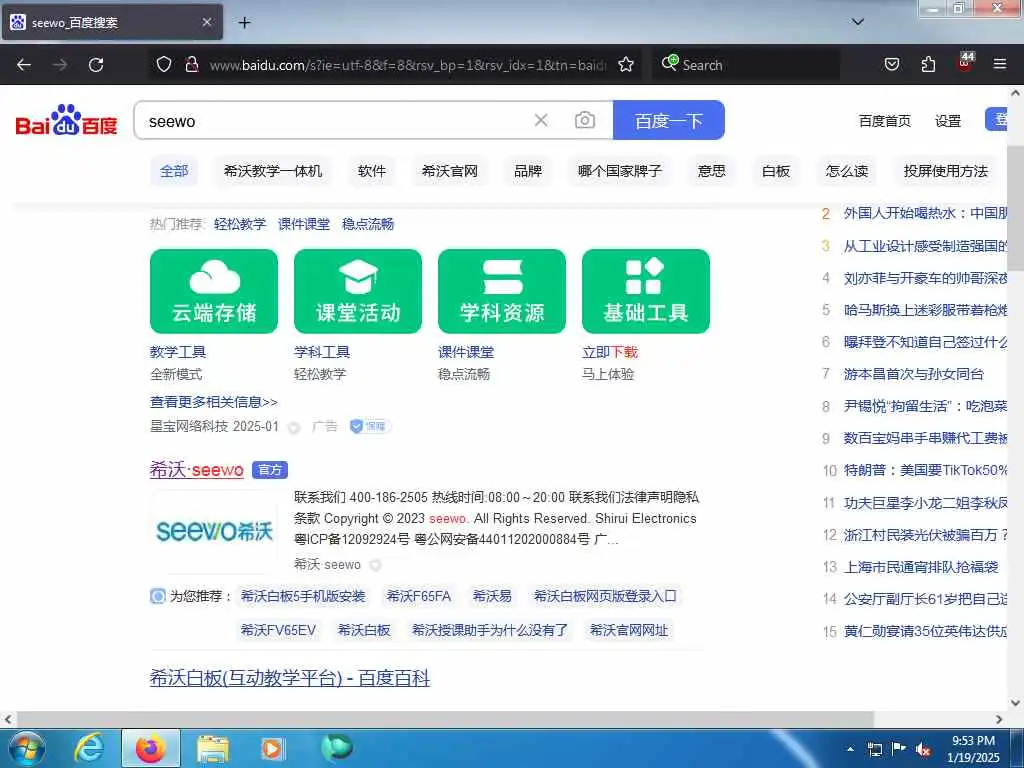
Task: Click the seewo希沃 logo thumbnail
Action: tap(214, 531)
